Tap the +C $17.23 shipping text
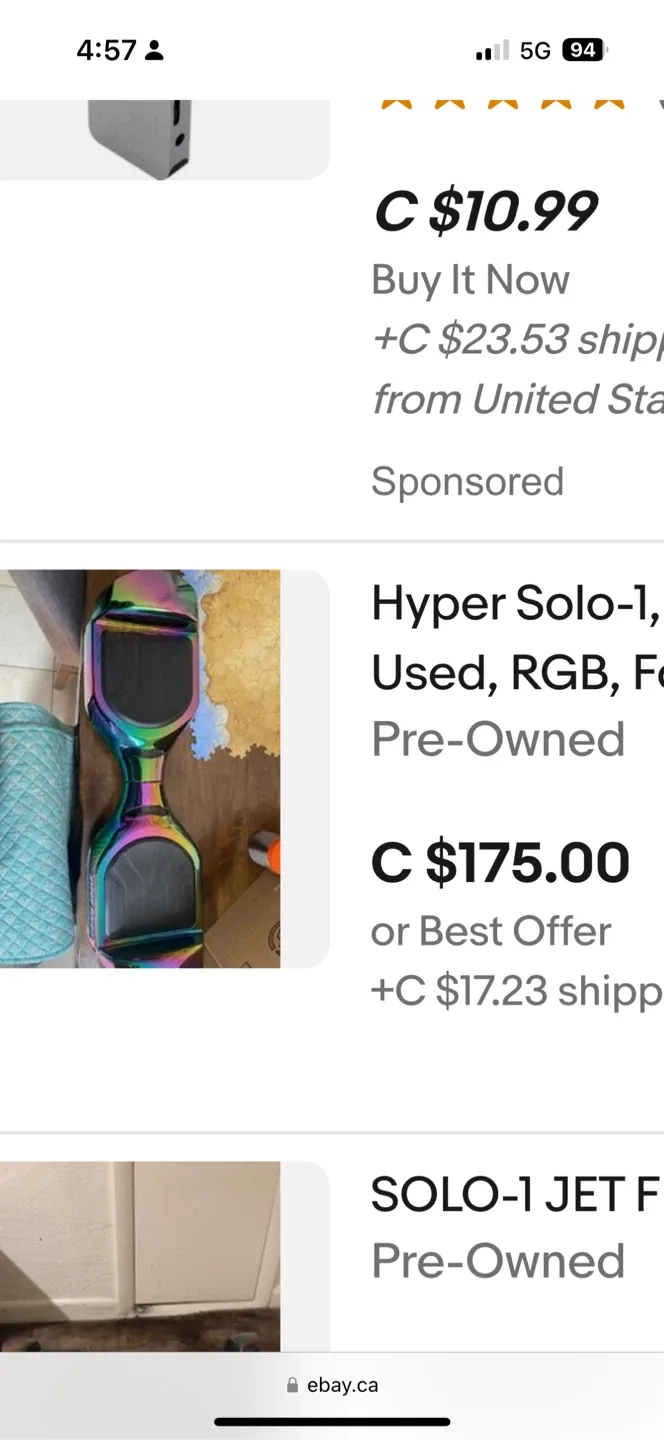Viewport: 664px width, 1440px height. point(517,991)
